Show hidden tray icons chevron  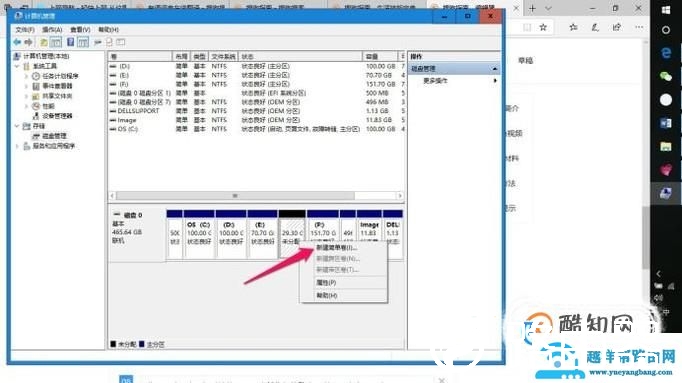coord(658,273)
